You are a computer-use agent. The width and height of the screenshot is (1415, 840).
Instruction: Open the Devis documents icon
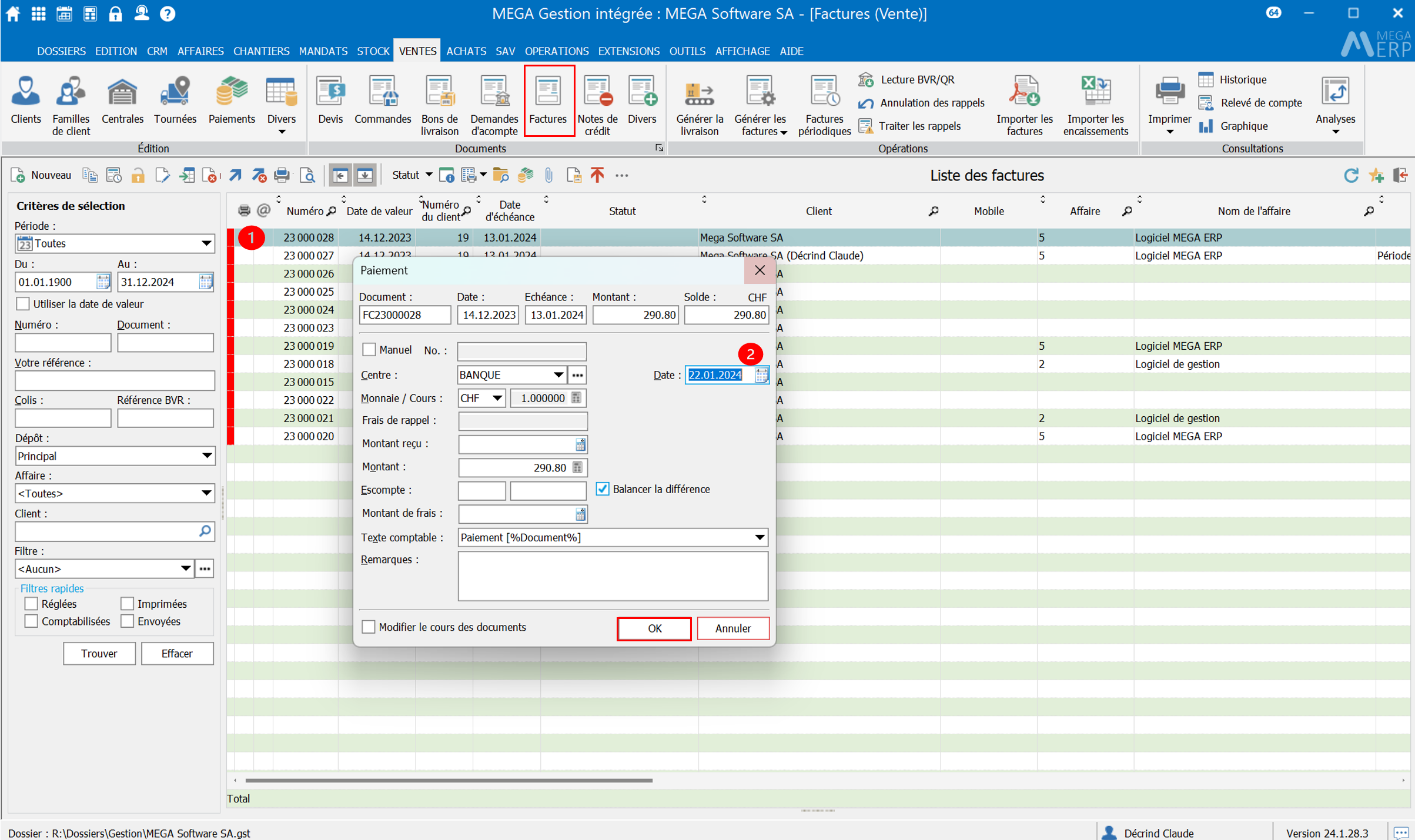click(x=330, y=101)
